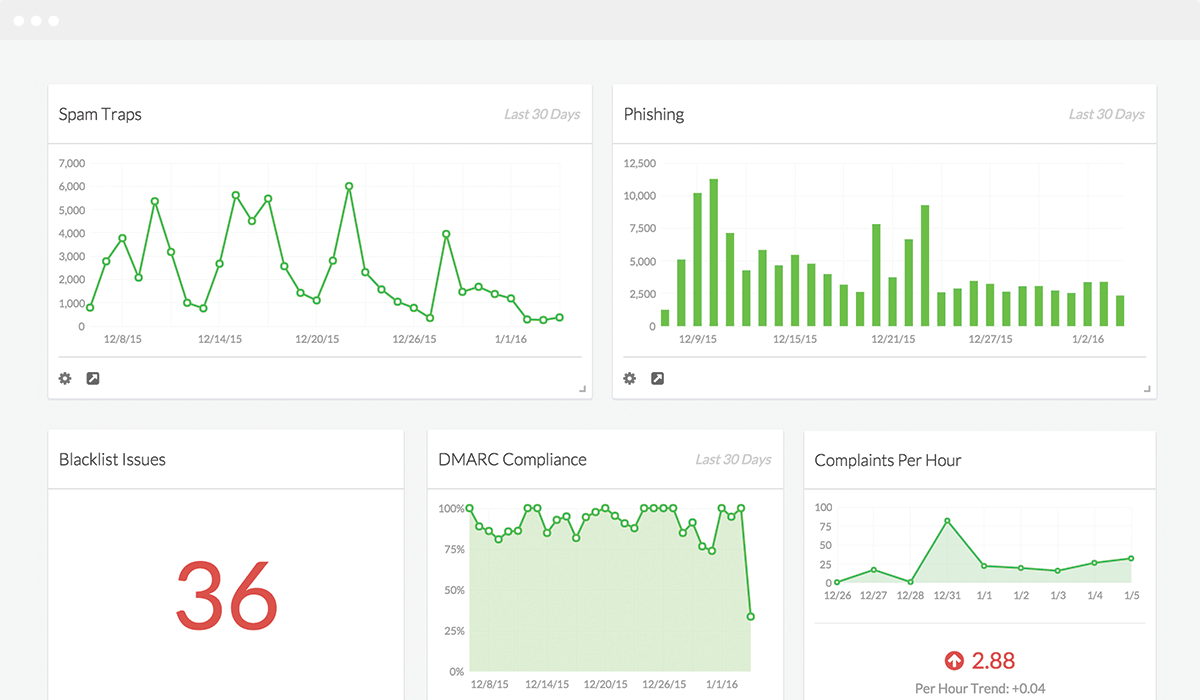Open Spam Traps widget settings gear

click(65, 379)
